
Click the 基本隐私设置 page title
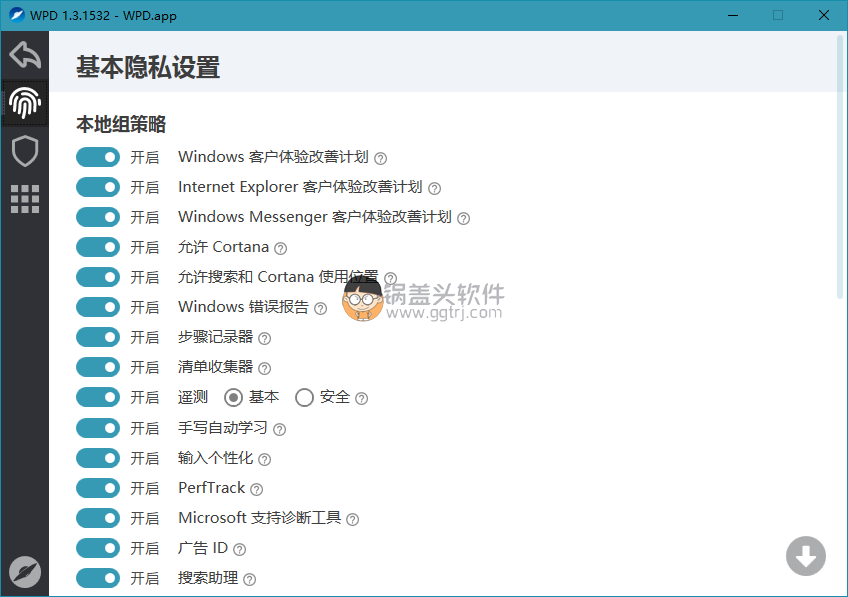(148, 68)
